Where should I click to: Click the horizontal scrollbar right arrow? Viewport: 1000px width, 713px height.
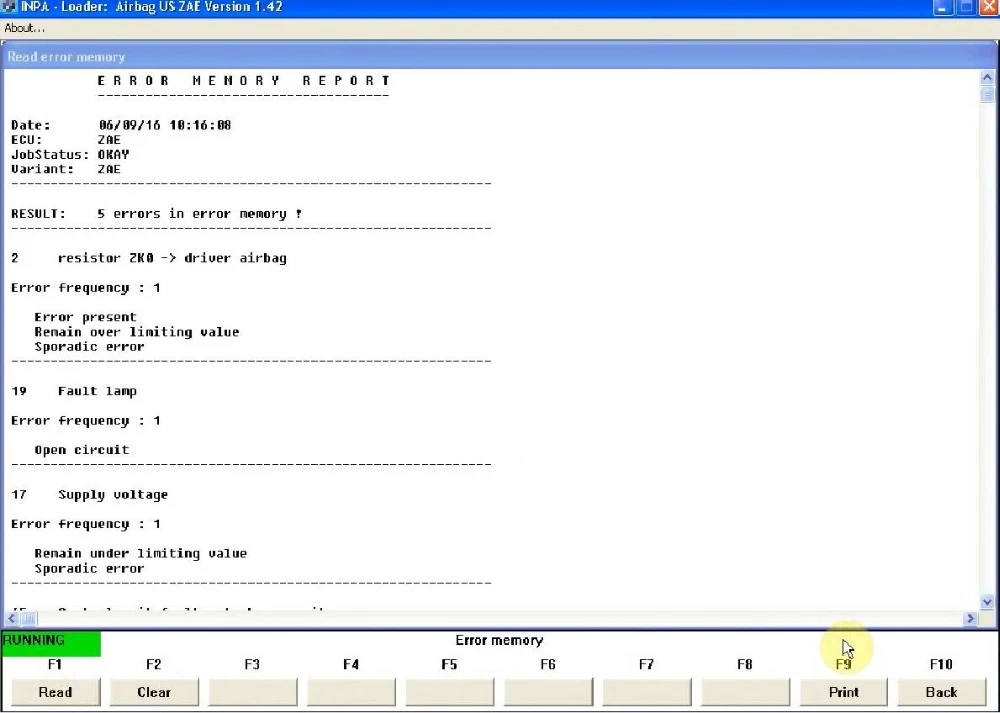[971, 619]
